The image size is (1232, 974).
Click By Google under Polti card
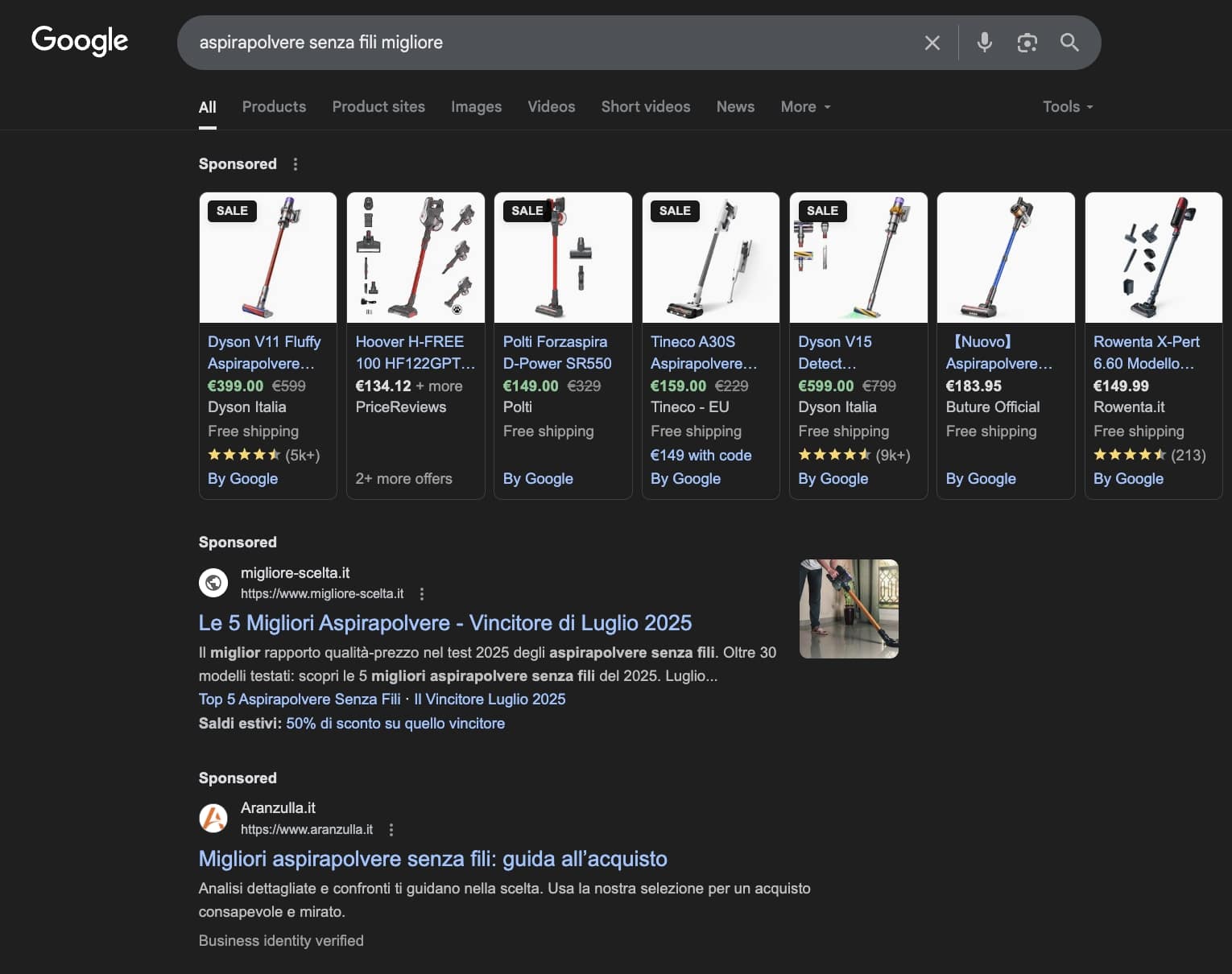tap(538, 479)
